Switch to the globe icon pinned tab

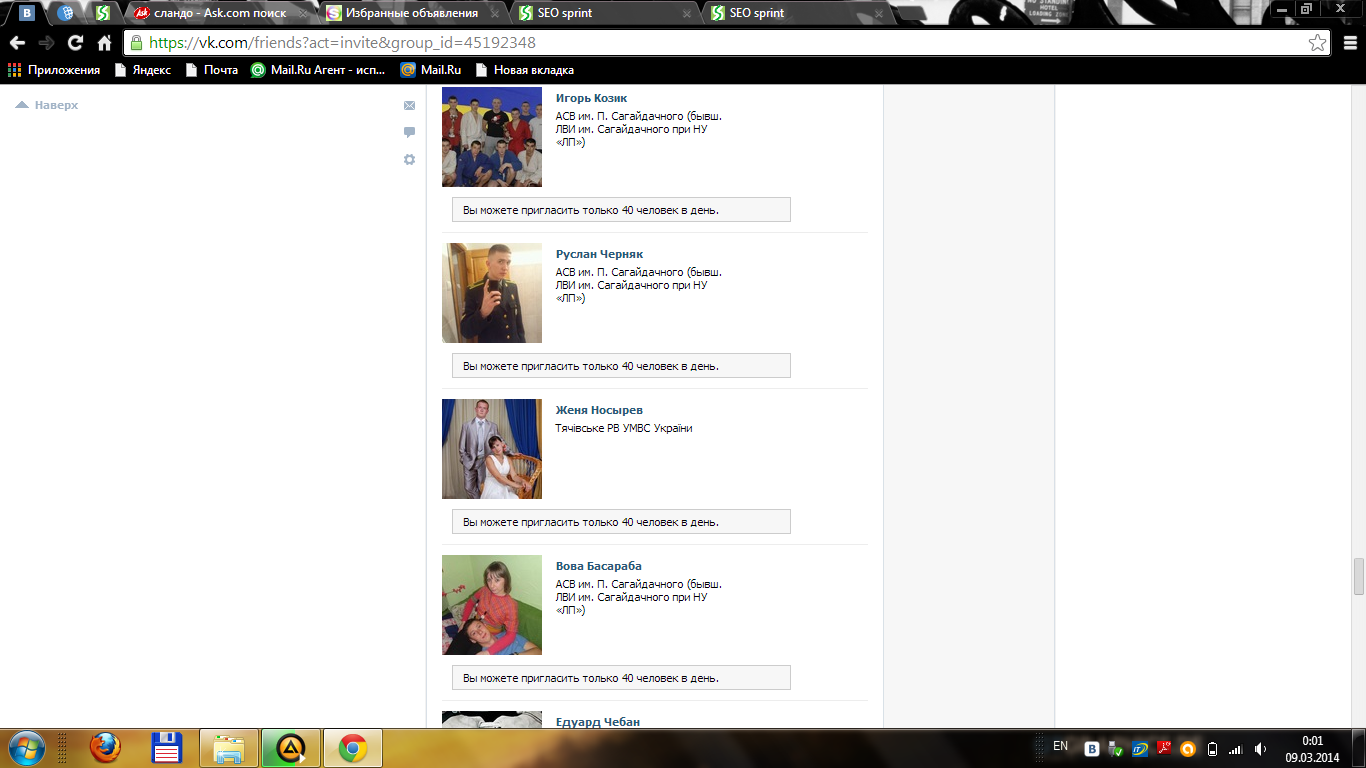pos(66,13)
